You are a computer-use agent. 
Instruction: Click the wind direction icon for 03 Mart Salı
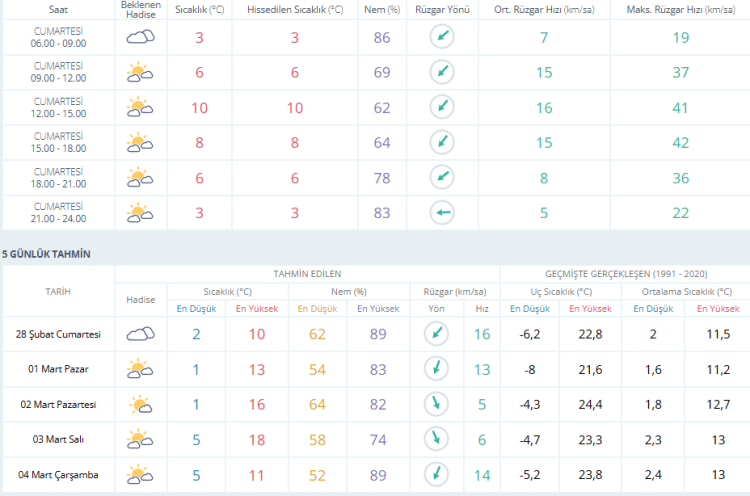(x=433, y=439)
